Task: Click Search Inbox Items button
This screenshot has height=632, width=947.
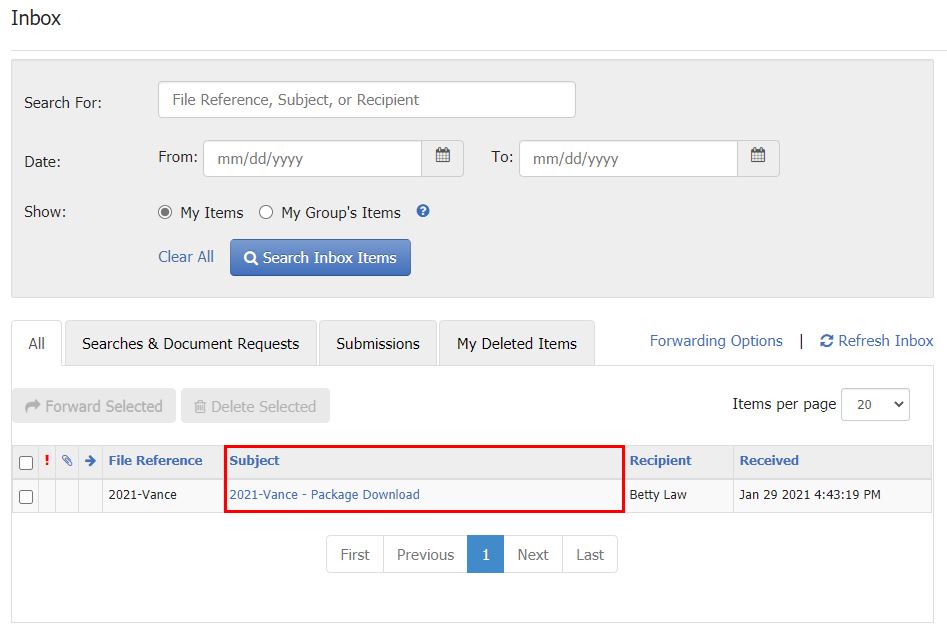Action: 320,257
